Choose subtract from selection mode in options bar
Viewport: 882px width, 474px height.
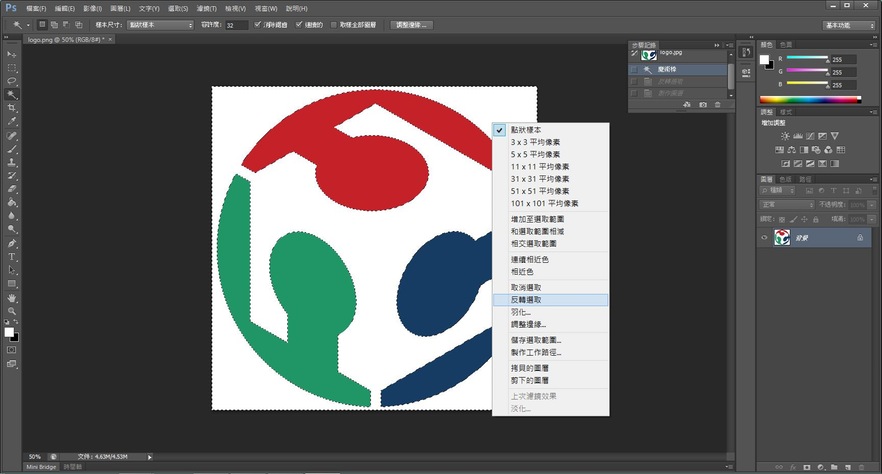coord(66,25)
